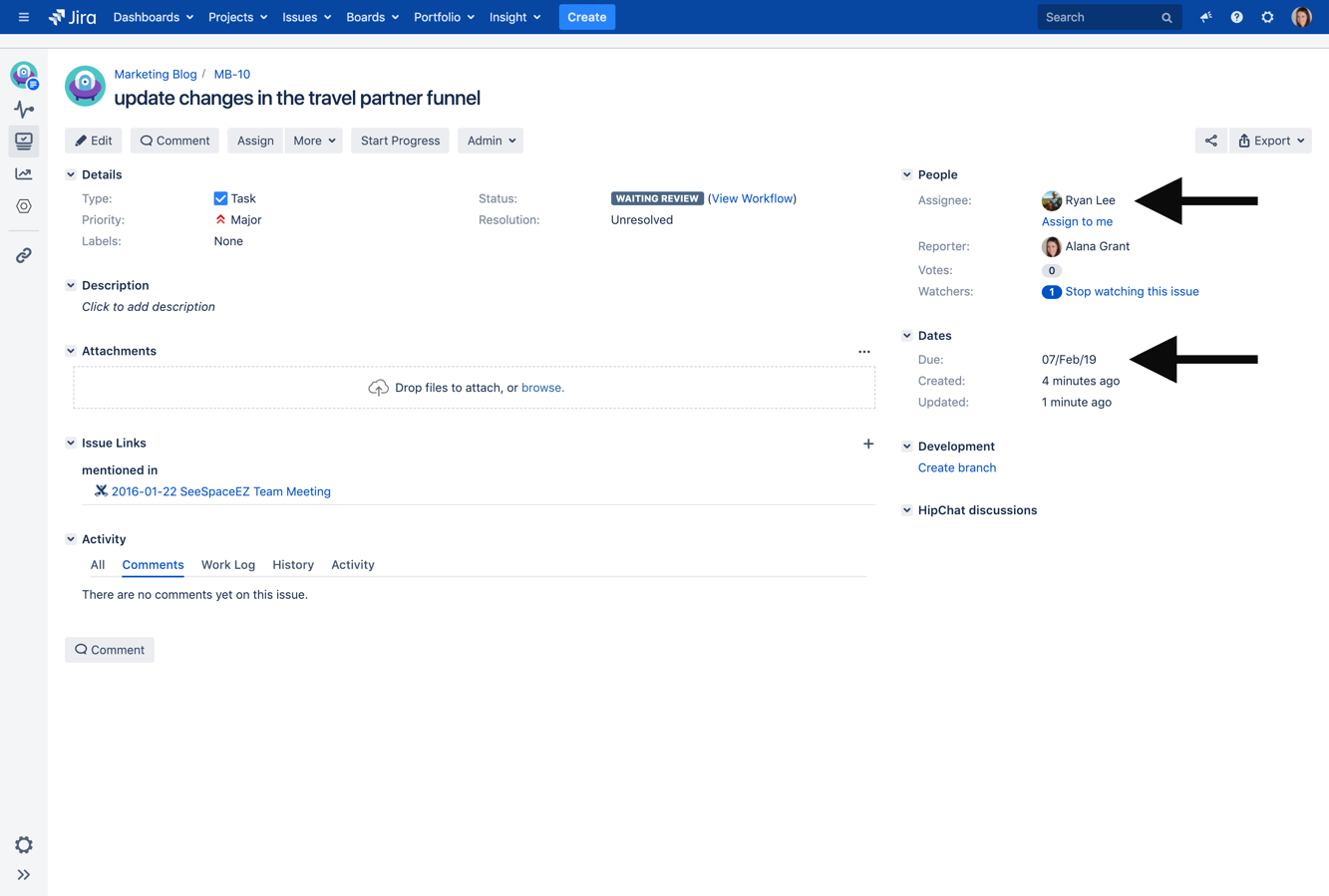Expand the Admin dropdown menu
The width and height of the screenshot is (1329, 896).
pos(491,141)
